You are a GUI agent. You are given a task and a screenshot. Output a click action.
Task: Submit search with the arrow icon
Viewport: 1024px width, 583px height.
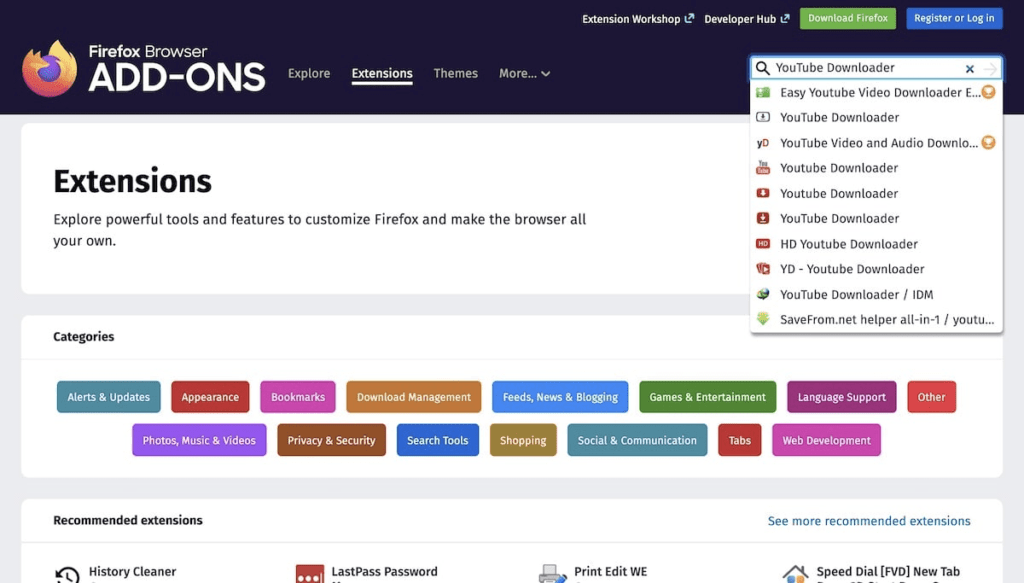coord(990,69)
